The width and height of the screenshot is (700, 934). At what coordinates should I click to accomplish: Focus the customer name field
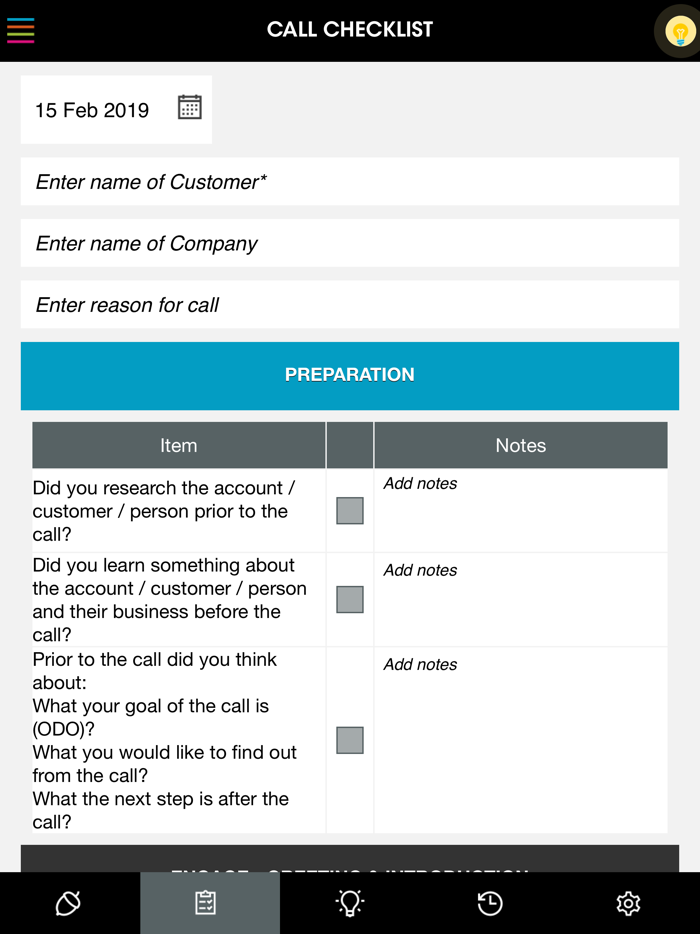pos(350,182)
